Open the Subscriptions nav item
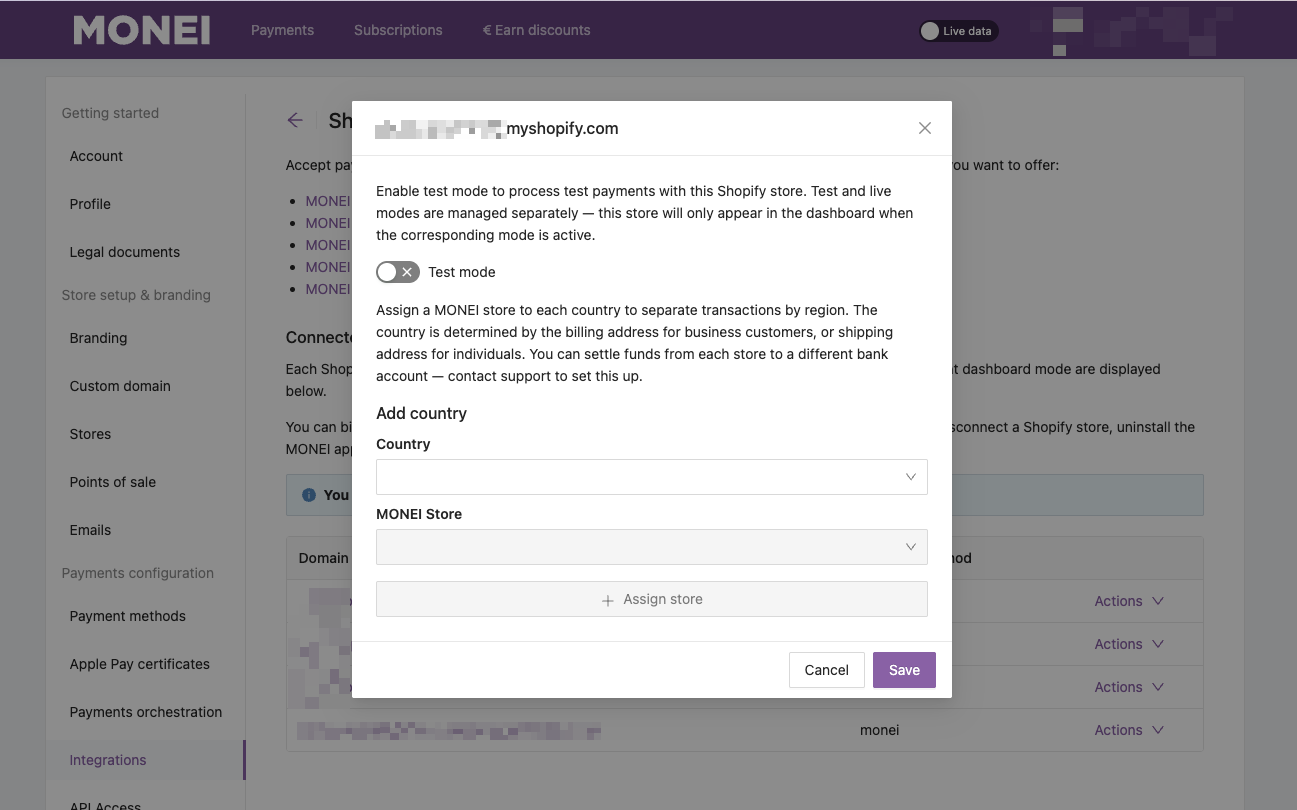The height and width of the screenshot is (810, 1297). tap(398, 30)
